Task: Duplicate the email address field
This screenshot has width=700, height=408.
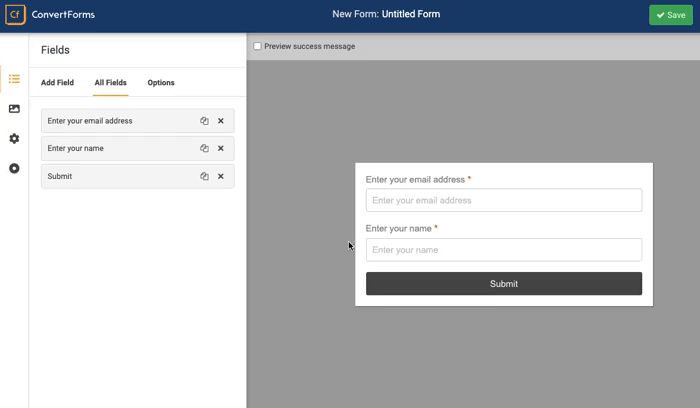Action: [204, 121]
